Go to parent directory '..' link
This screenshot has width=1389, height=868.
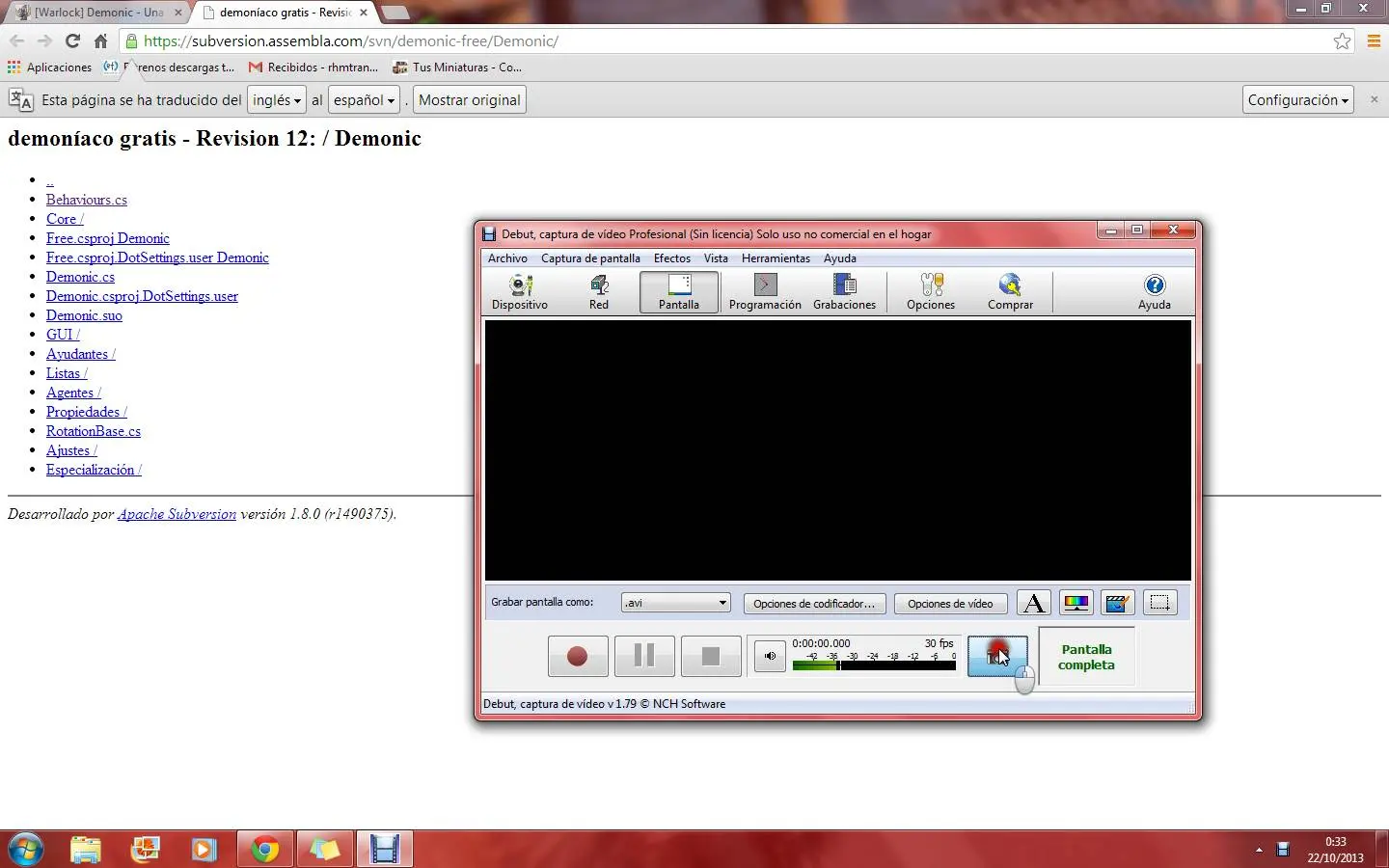coord(50,180)
